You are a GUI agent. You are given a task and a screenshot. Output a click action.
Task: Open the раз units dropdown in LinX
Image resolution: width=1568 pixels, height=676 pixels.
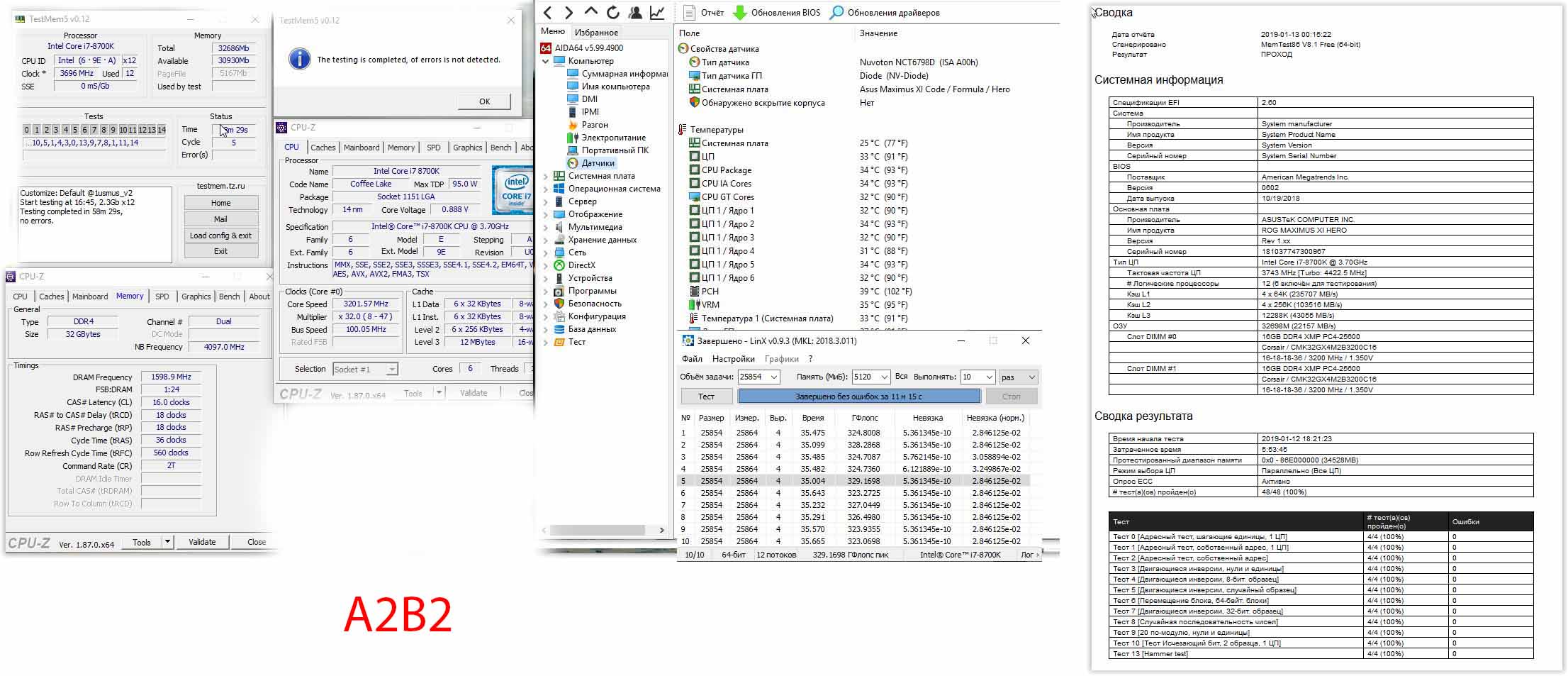point(1018,377)
